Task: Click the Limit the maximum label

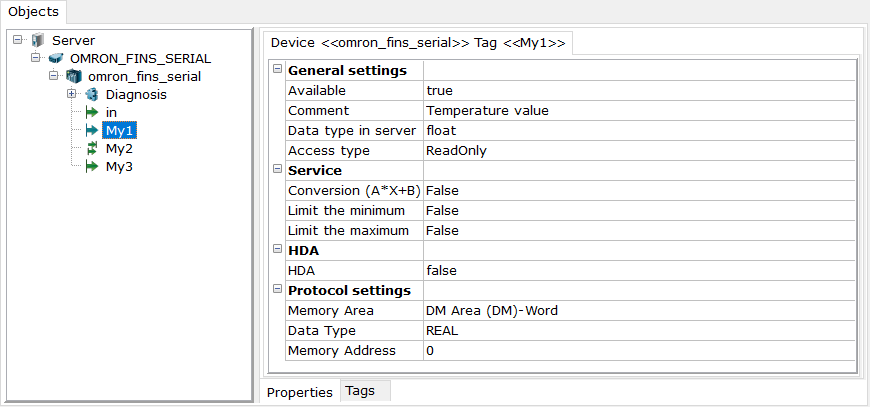Action: pos(348,230)
